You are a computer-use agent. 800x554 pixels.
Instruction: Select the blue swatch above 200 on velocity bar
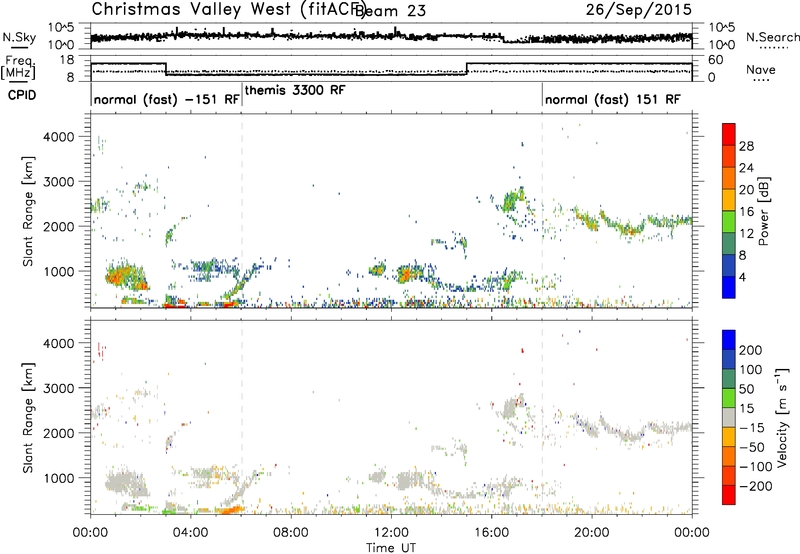(x=729, y=340)
